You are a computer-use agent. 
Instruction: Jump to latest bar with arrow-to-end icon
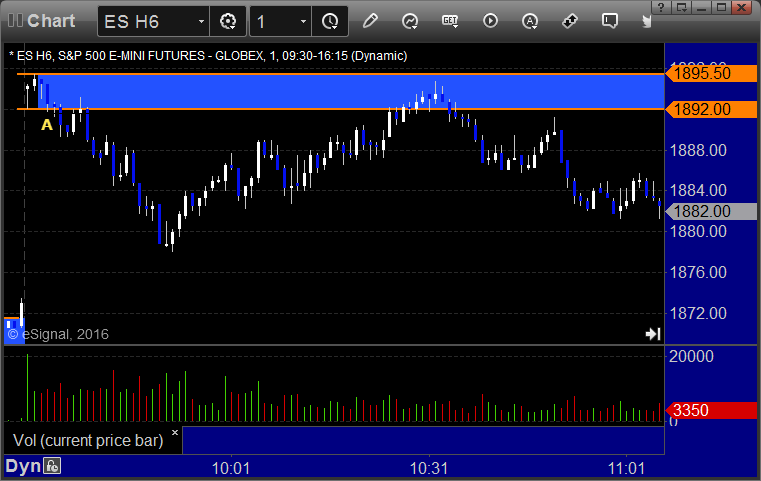653,334
